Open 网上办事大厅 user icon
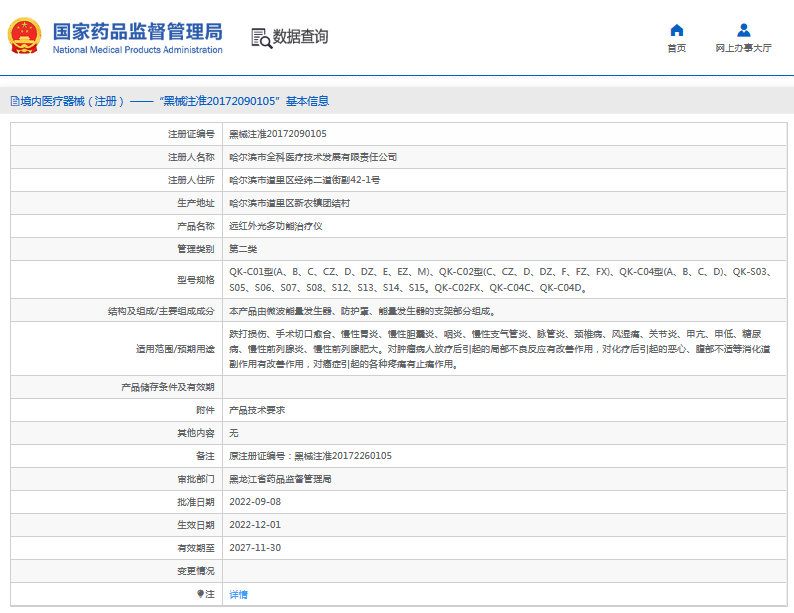Viewport: 794px width, 613px height. (x=743, y=30)
